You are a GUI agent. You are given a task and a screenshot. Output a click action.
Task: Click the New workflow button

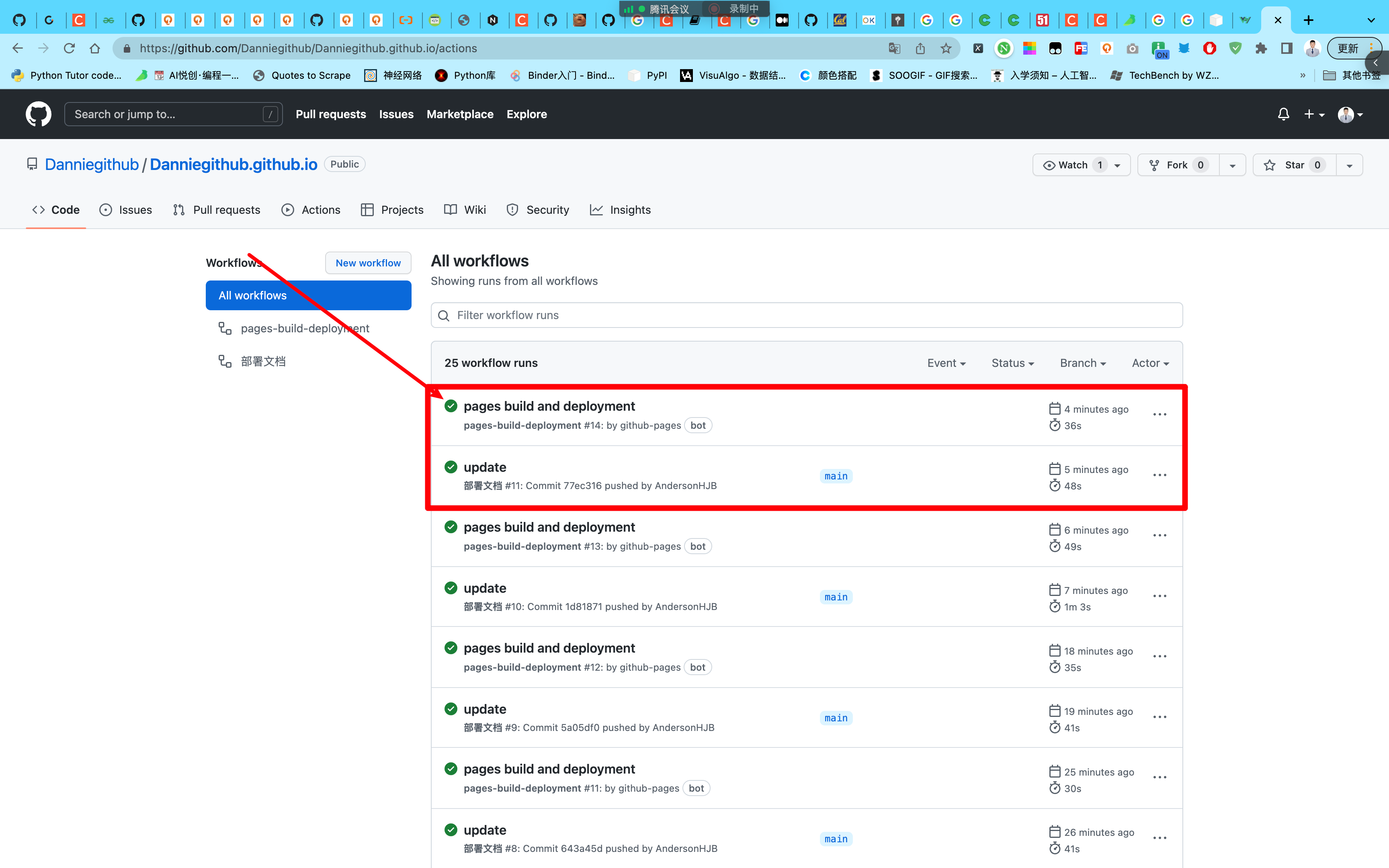coord(368,263)
